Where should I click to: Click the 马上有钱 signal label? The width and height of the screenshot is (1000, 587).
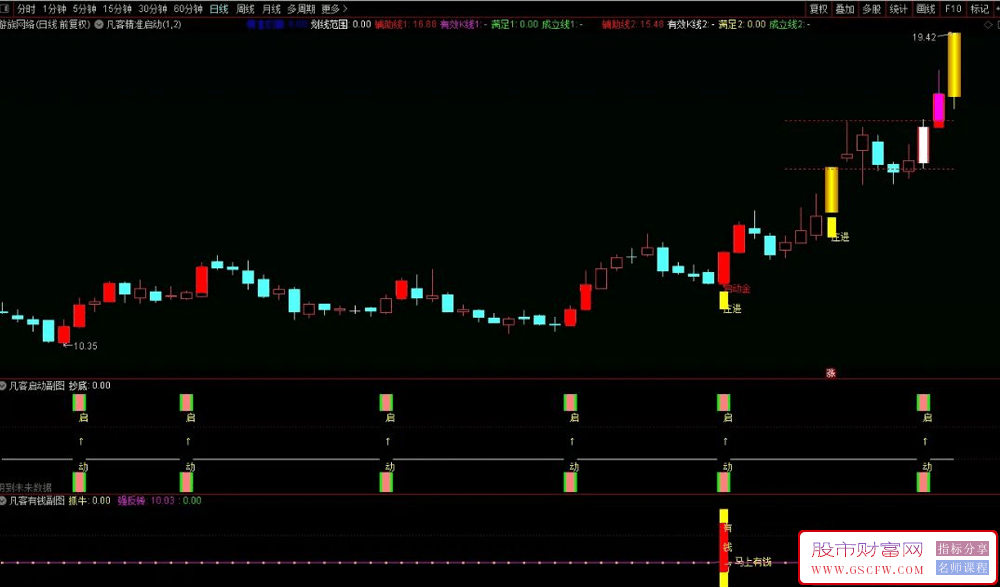[753, 562]
